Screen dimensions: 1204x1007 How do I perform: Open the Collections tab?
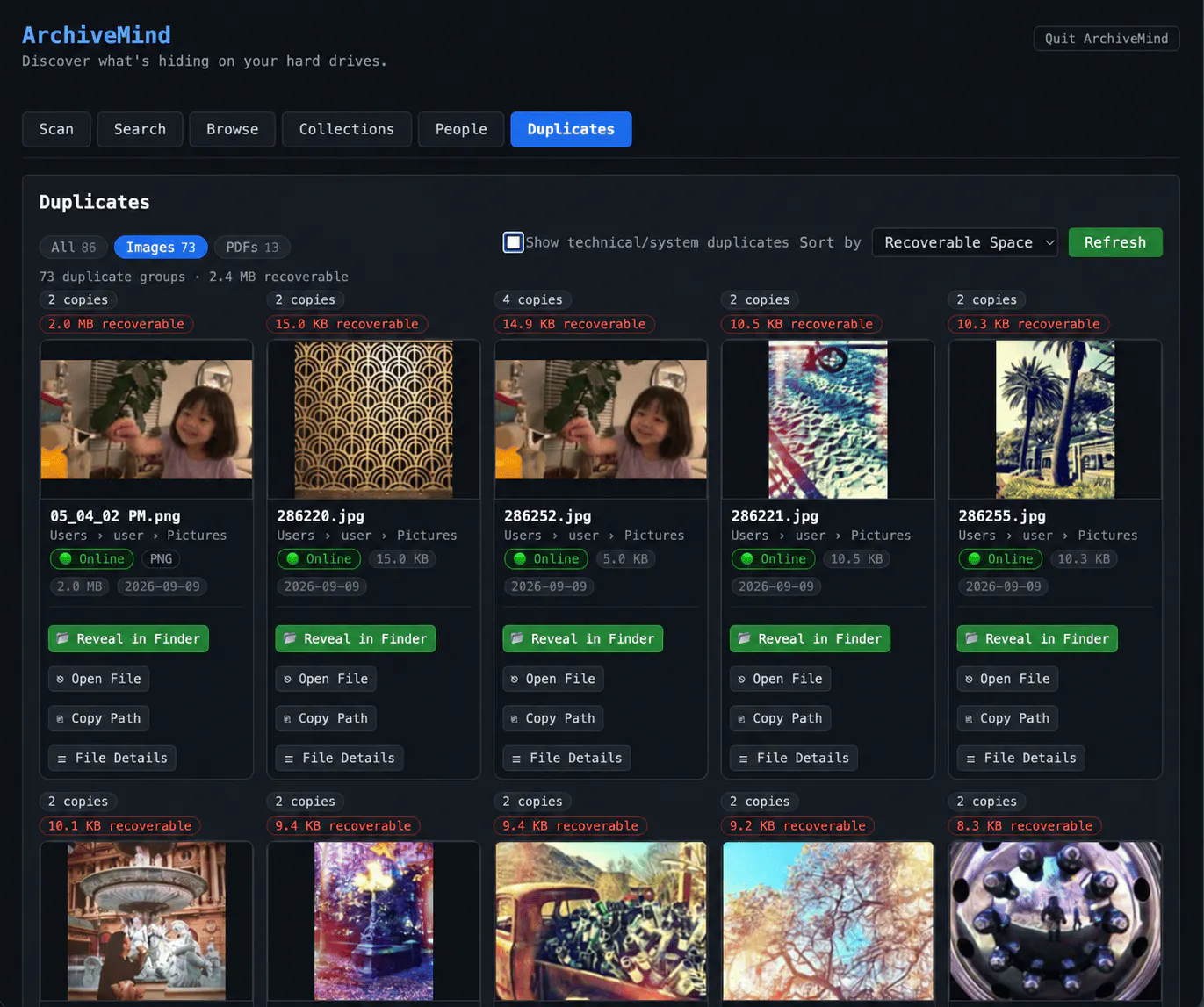346,129
